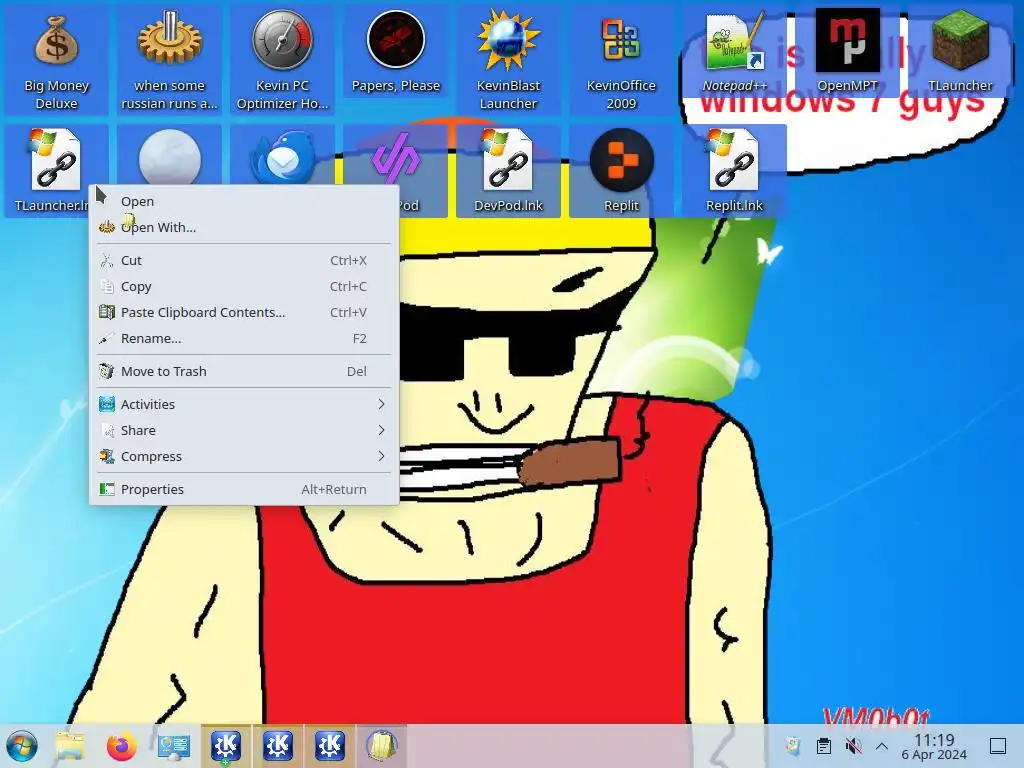Click the show desktop button

coord(998,746)
